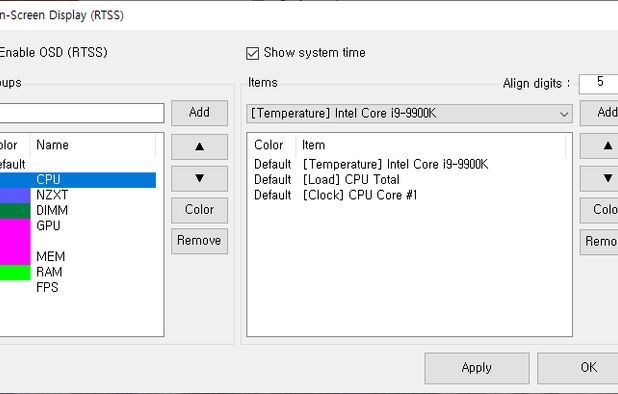Select the GPU group row

tap(78, 226)
